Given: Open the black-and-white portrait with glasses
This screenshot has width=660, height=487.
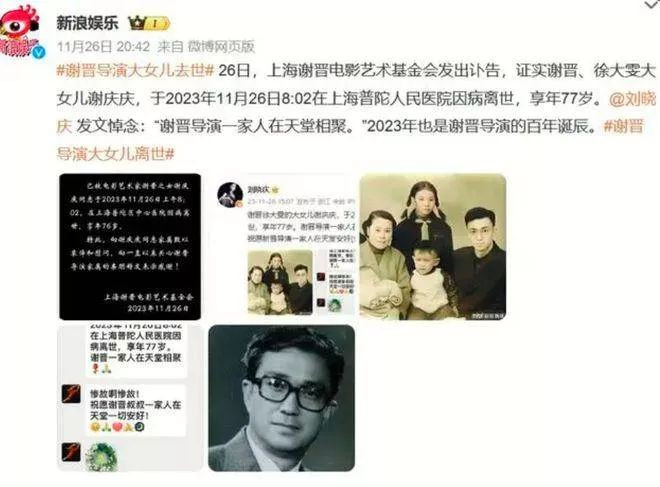Looking at the screenshot, I should point(282,398).
